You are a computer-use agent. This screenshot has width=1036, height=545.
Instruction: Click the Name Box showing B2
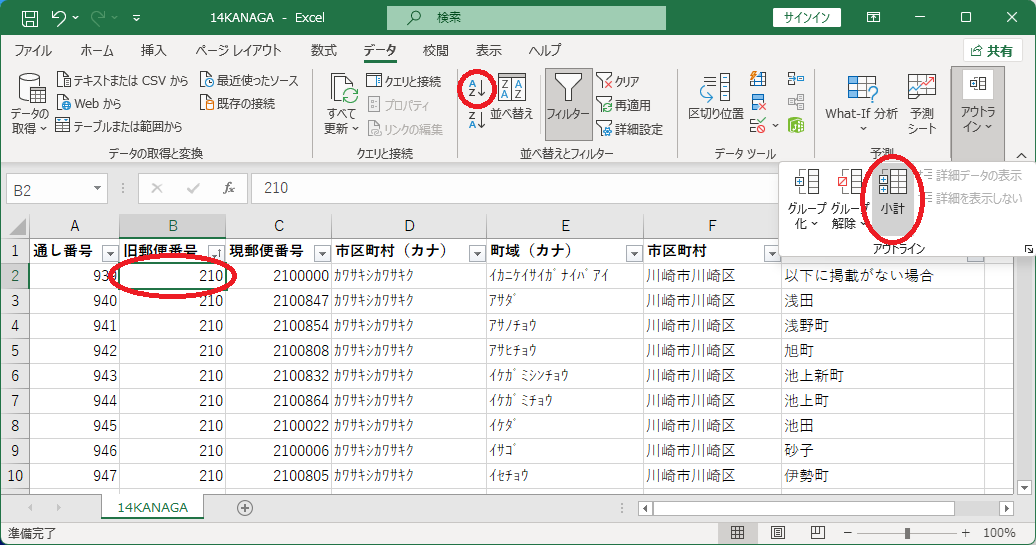tap(48, 190)
